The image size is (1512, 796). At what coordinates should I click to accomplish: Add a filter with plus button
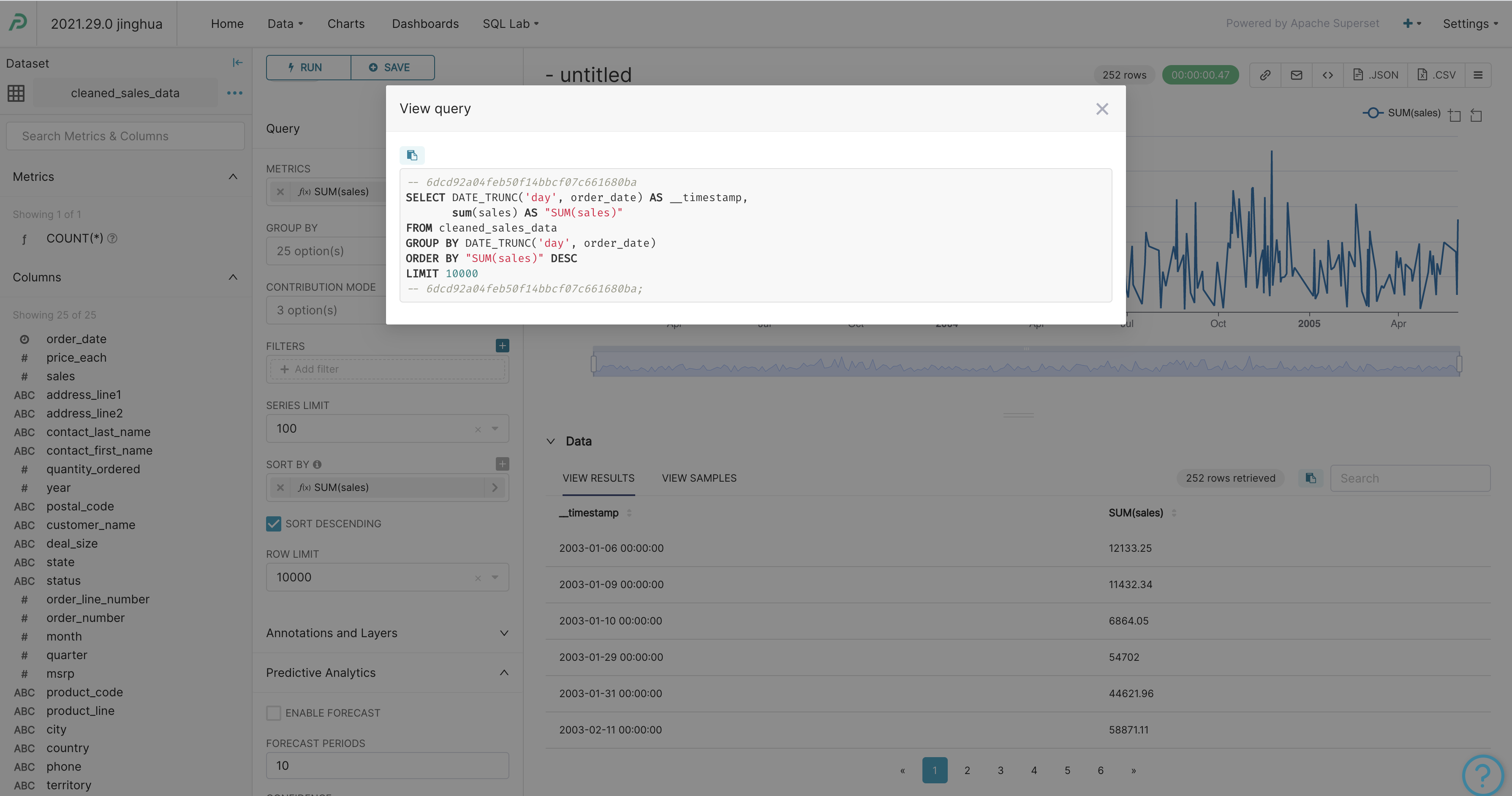point(503,346)
